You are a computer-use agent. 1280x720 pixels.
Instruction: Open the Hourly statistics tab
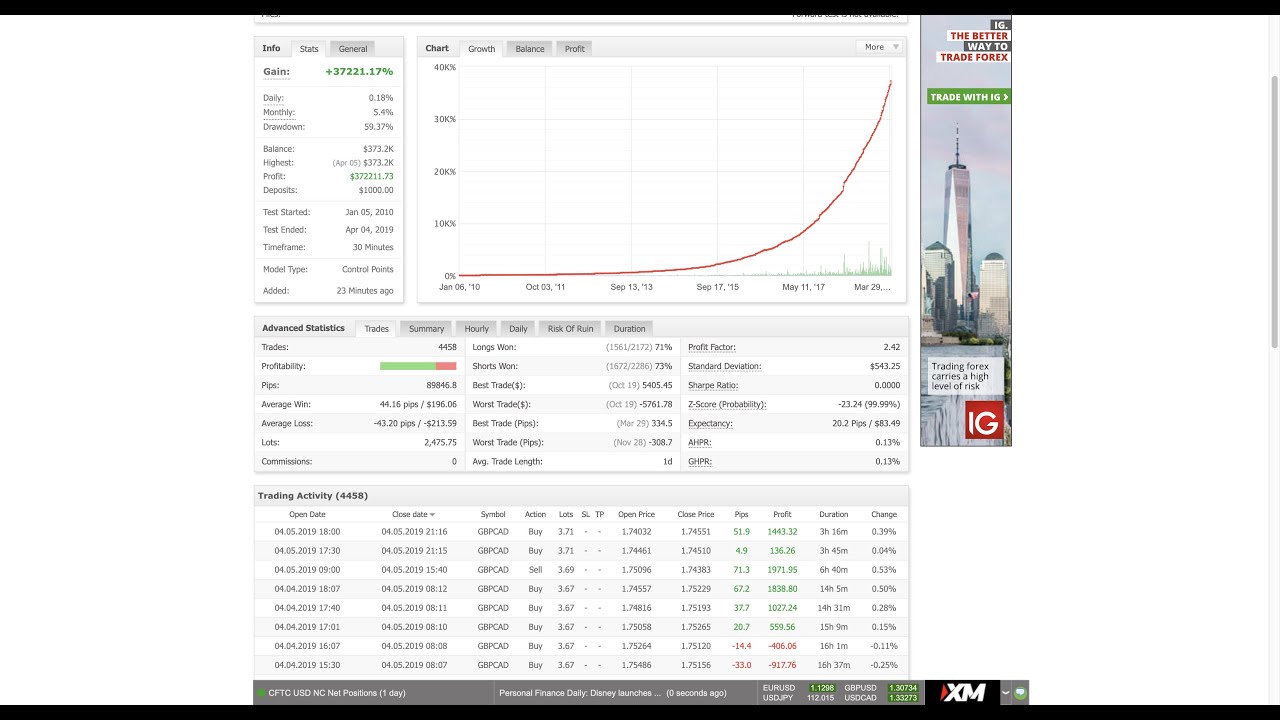coord(477,329)
